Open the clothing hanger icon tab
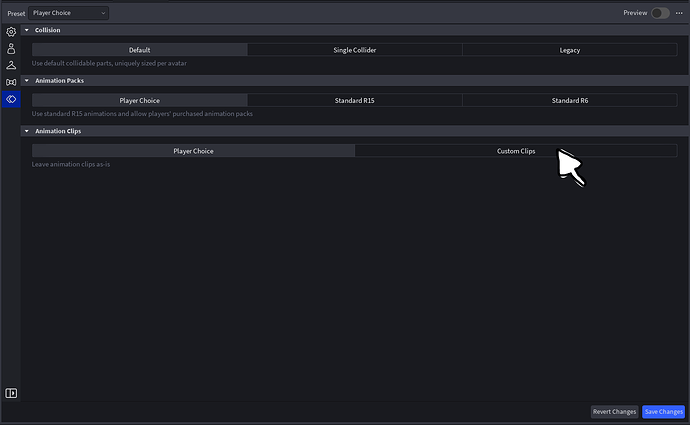Viewport: 690px width, 425px height. click(x=11, y=65)
